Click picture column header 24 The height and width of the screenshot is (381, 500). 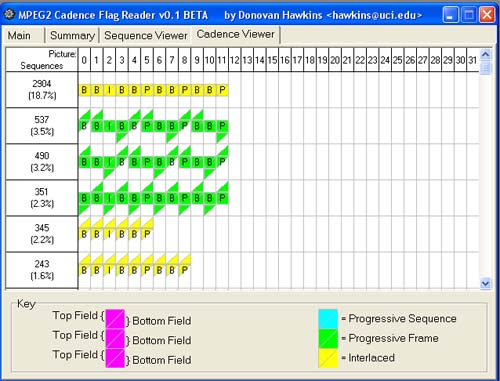(x=385, y=60)
